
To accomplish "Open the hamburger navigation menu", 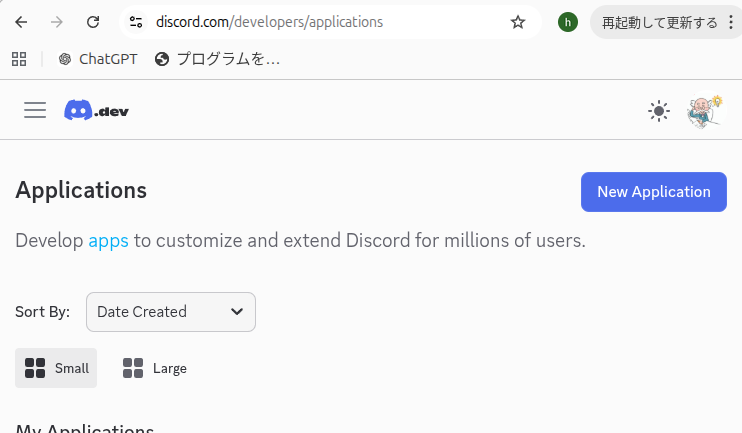I will point(35,110).
